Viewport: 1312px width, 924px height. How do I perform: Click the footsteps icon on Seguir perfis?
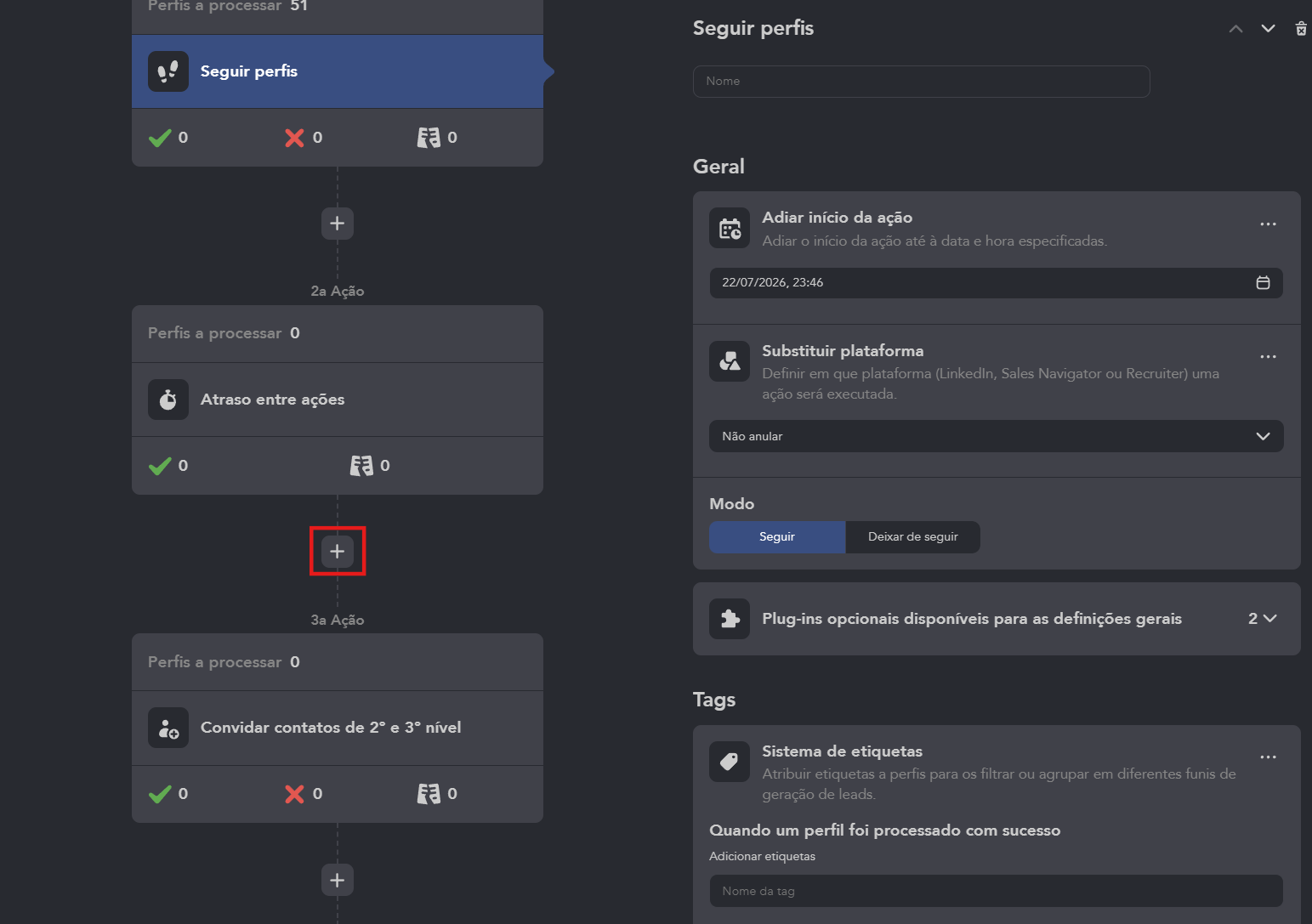click(x=168, y=71)
